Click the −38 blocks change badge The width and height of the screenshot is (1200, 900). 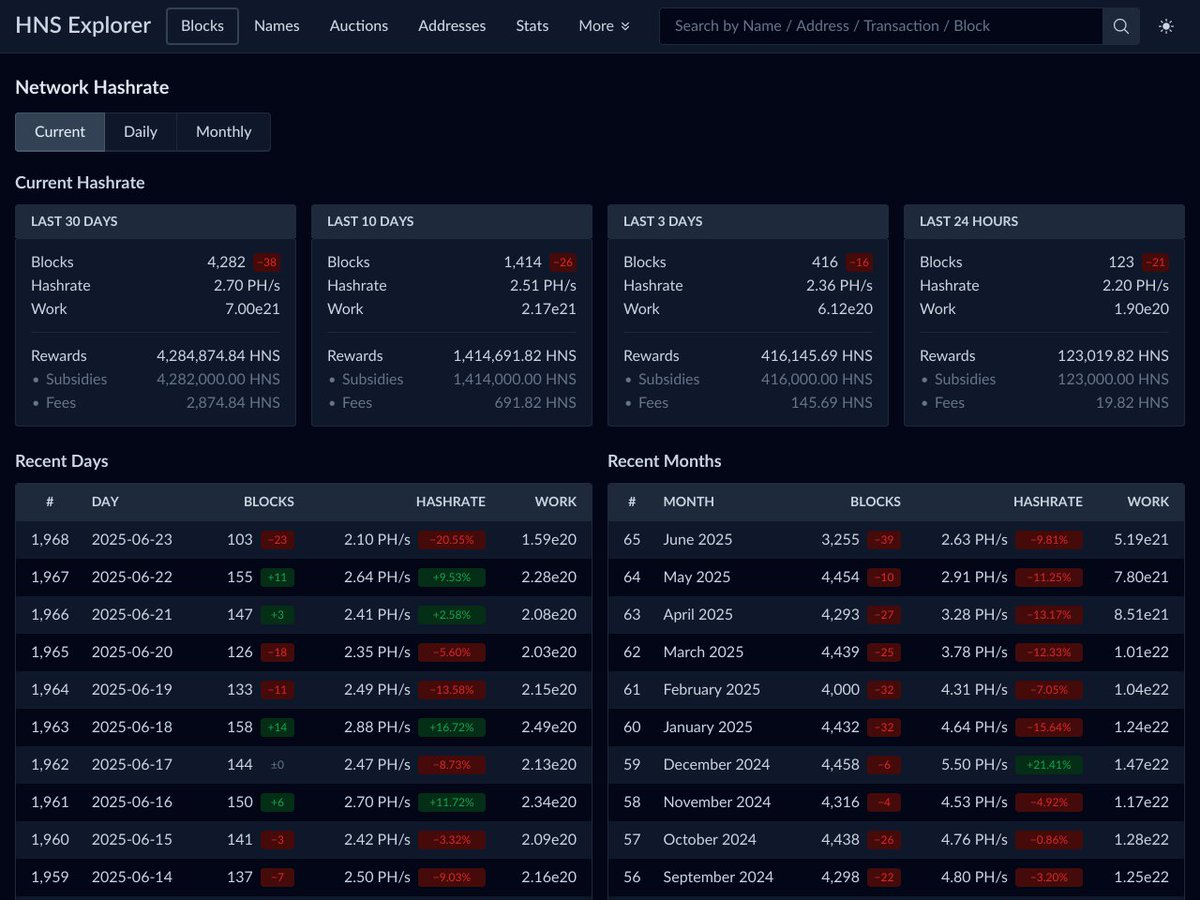(266, 262)
